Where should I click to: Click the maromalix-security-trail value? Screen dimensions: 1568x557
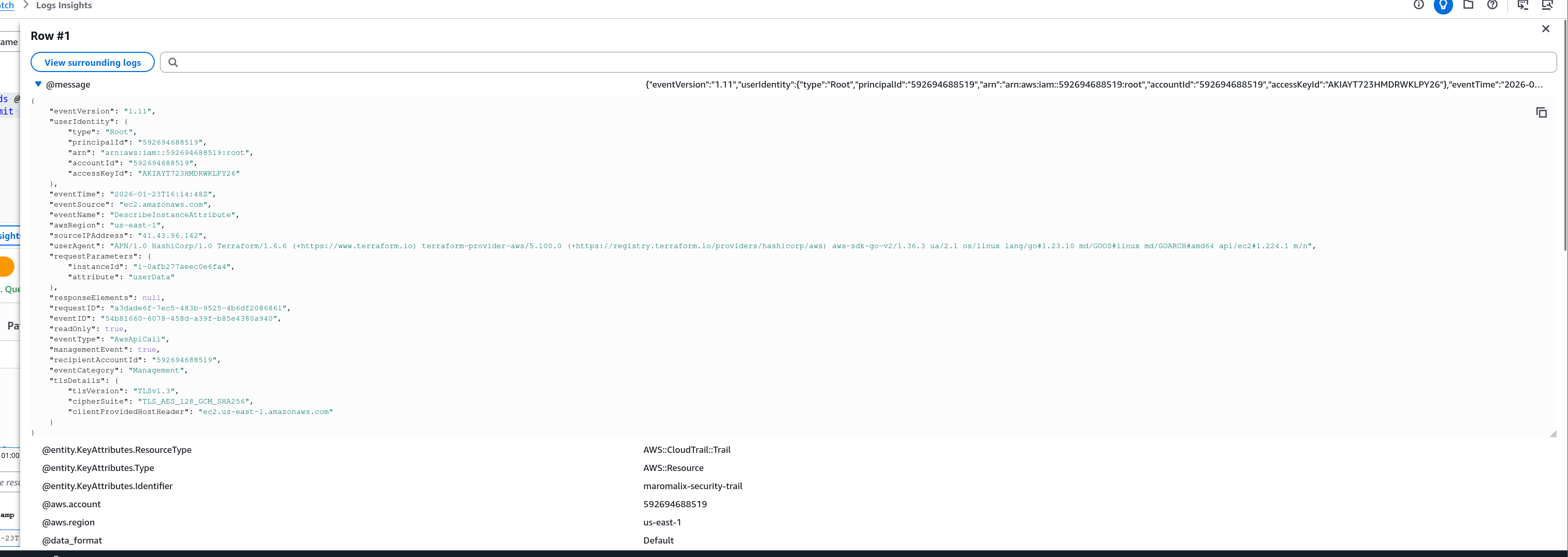pos(692,486)
